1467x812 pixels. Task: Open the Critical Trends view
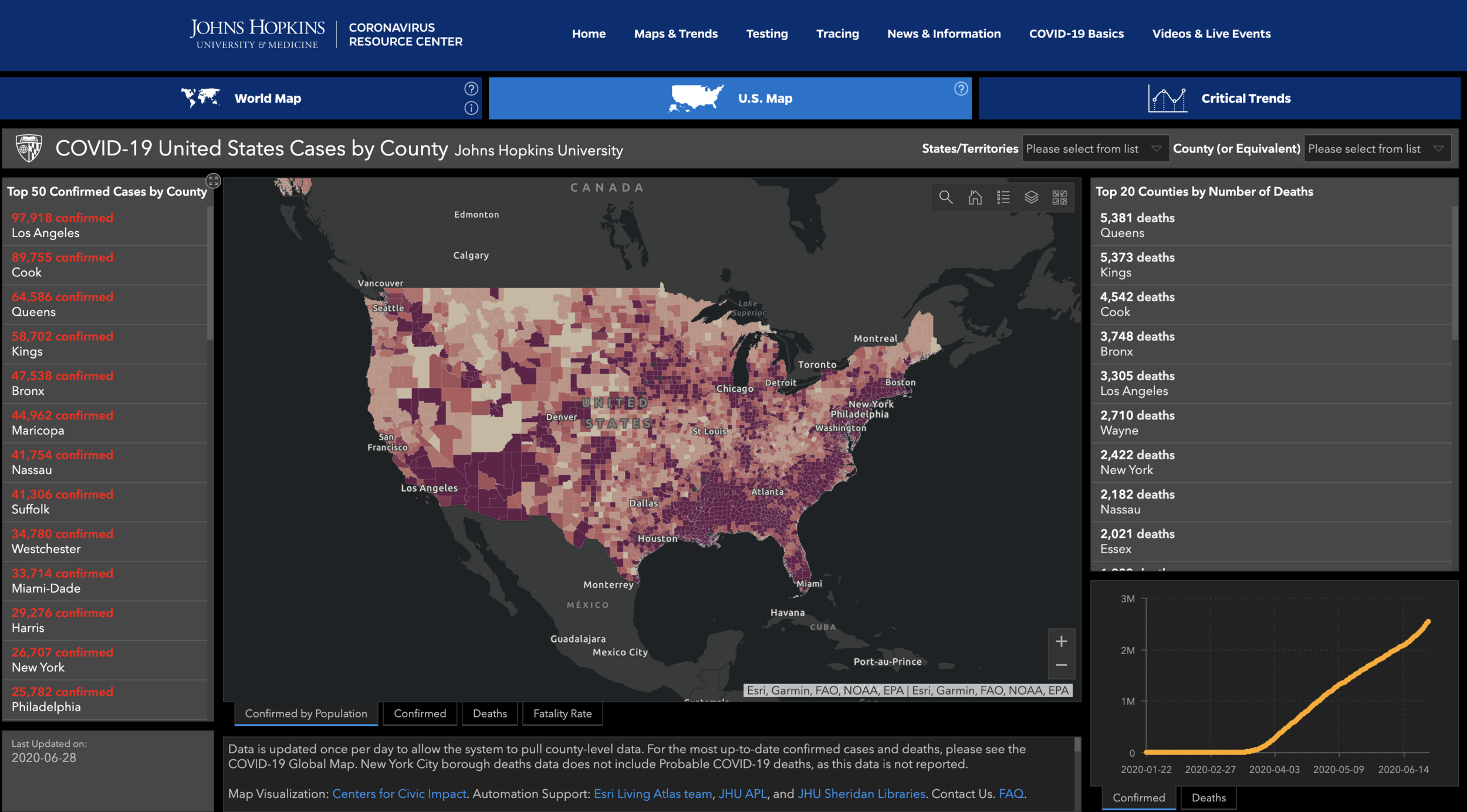[x=1219, y=99]
